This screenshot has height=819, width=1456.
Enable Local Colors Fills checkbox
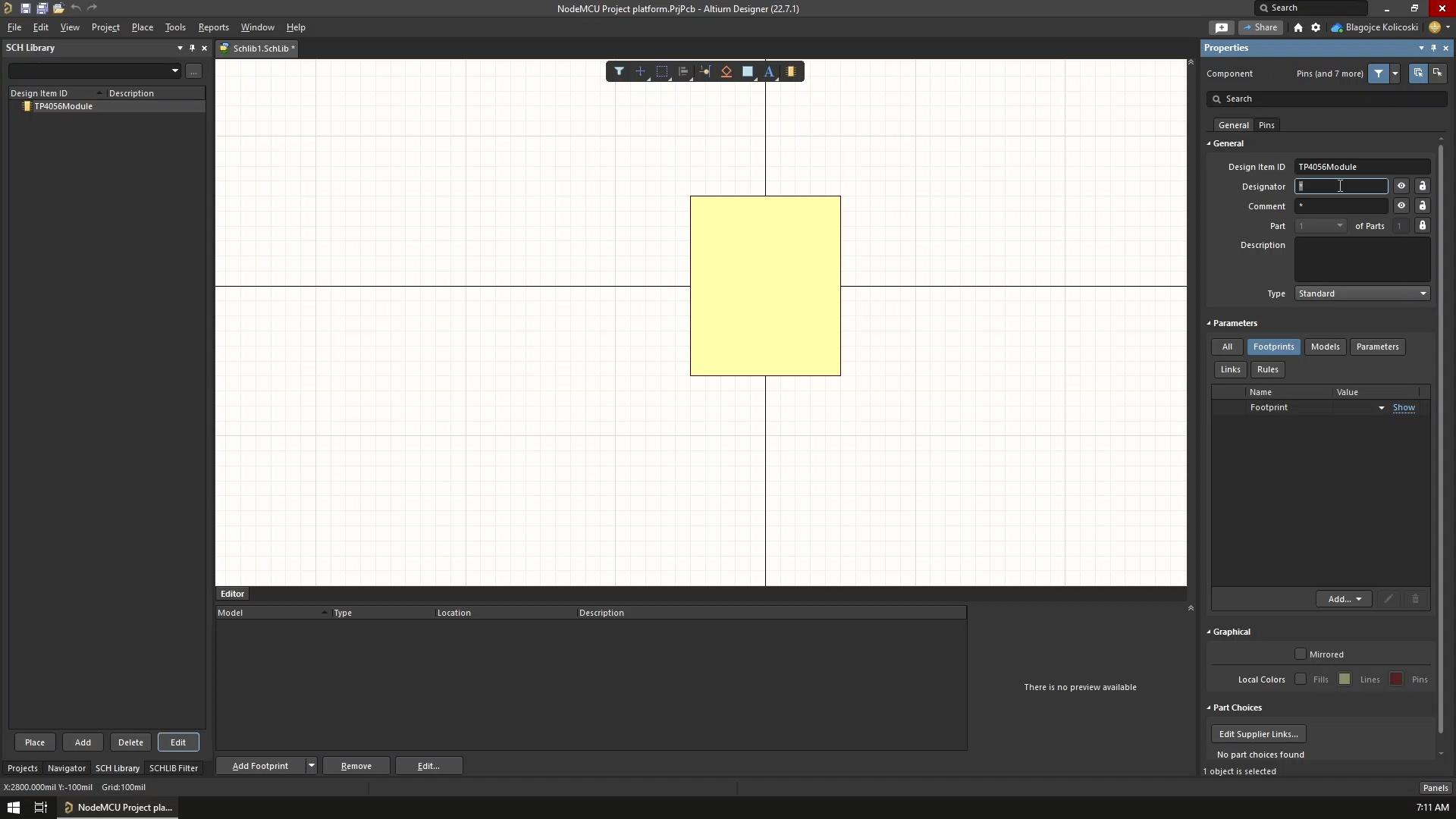[x=1301, y=679]
